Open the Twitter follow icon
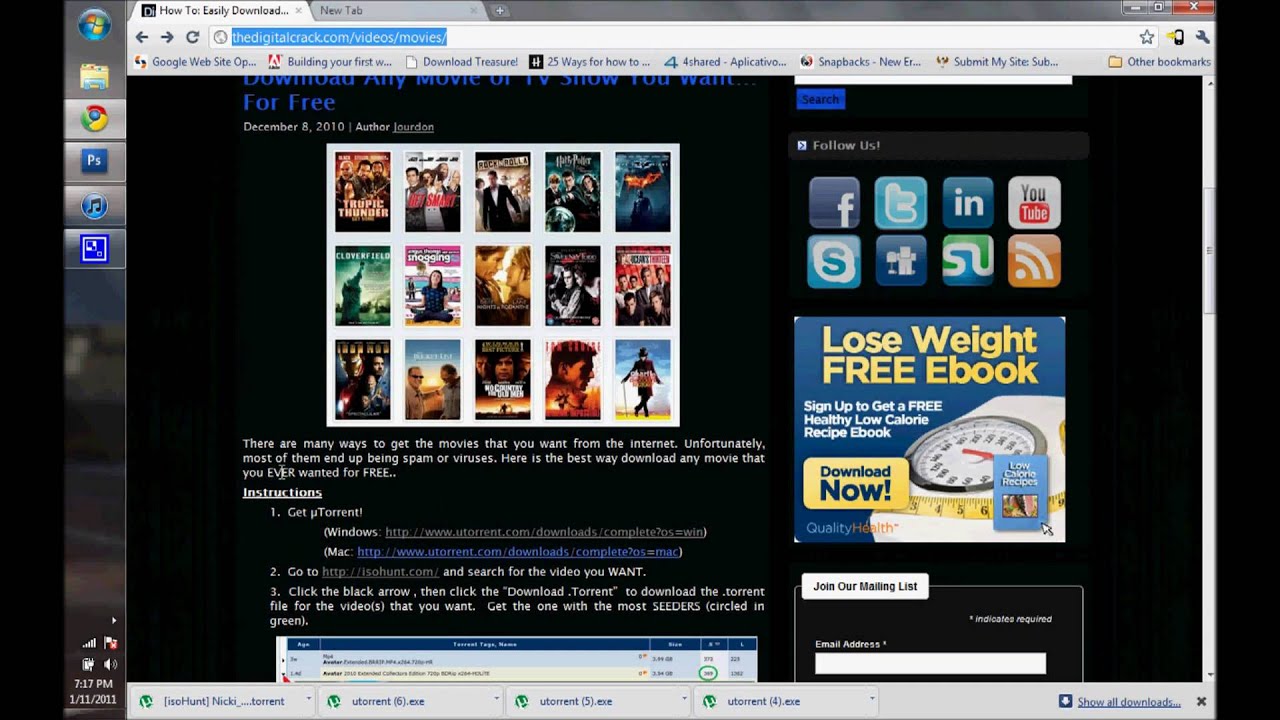The image size is (1280, 720). [x=901, y=203]
